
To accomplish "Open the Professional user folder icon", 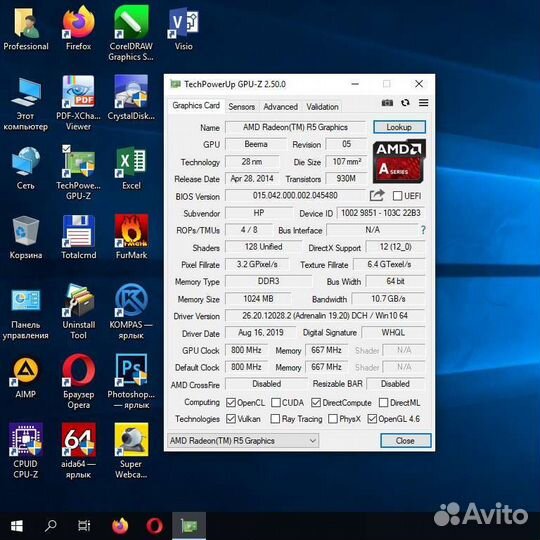I will (x=26, y=29).
